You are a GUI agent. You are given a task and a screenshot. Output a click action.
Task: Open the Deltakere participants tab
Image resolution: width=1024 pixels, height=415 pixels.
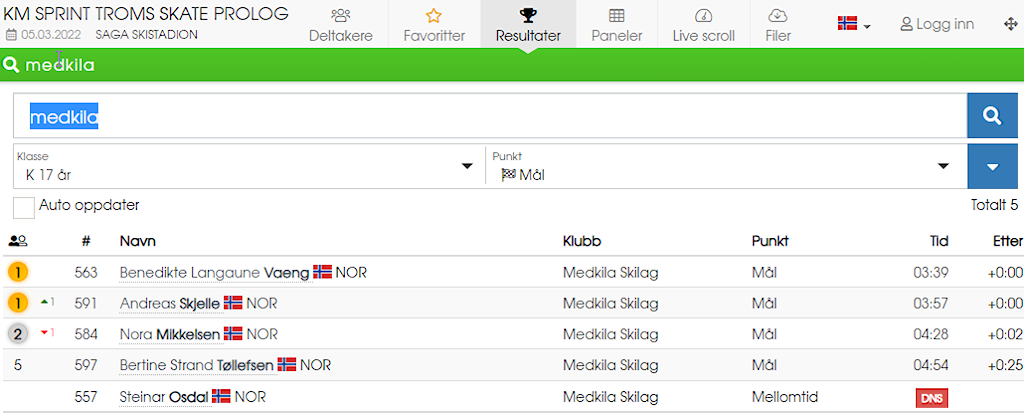[x=340, y=25]
